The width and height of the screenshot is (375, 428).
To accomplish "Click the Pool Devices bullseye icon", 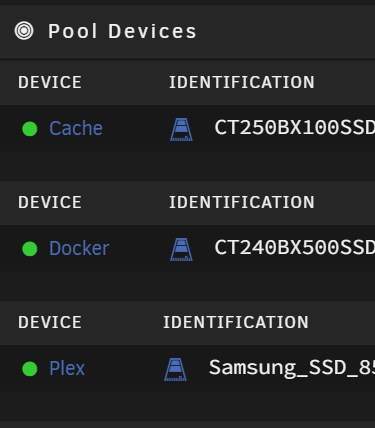I will 24,31.
